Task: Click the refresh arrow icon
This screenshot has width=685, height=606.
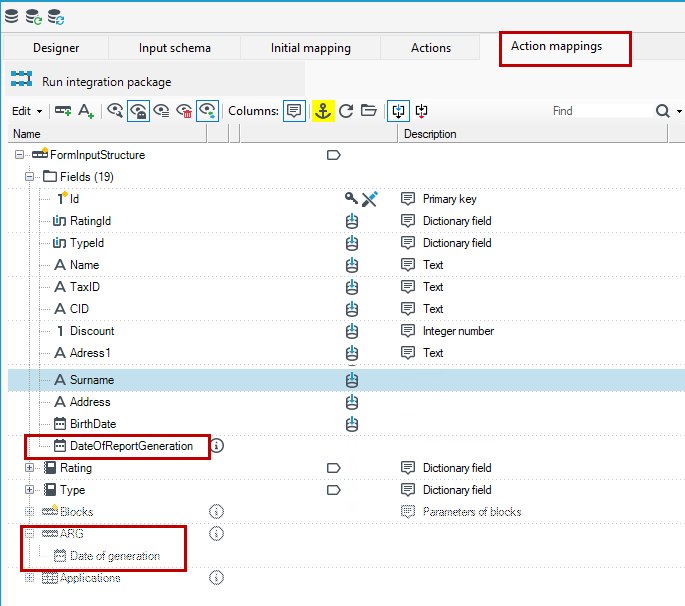Action: (x=346, y=111)
